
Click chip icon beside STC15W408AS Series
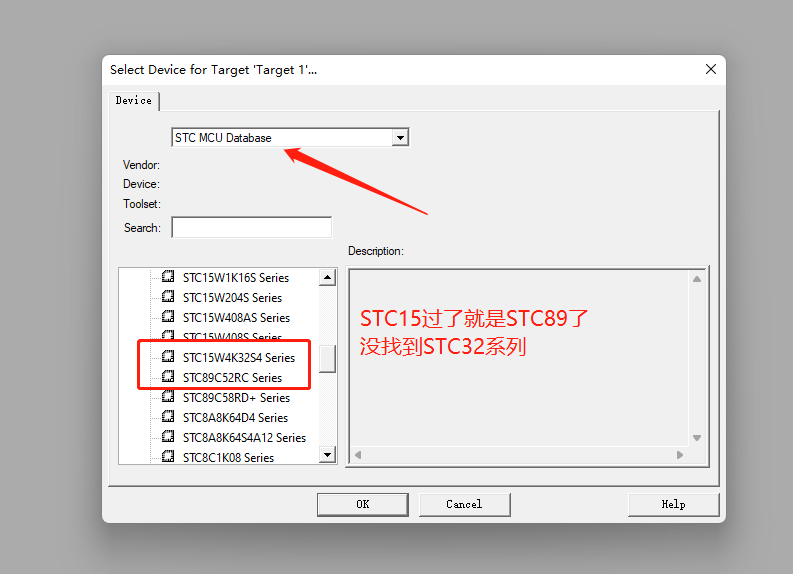pos(168,317)
